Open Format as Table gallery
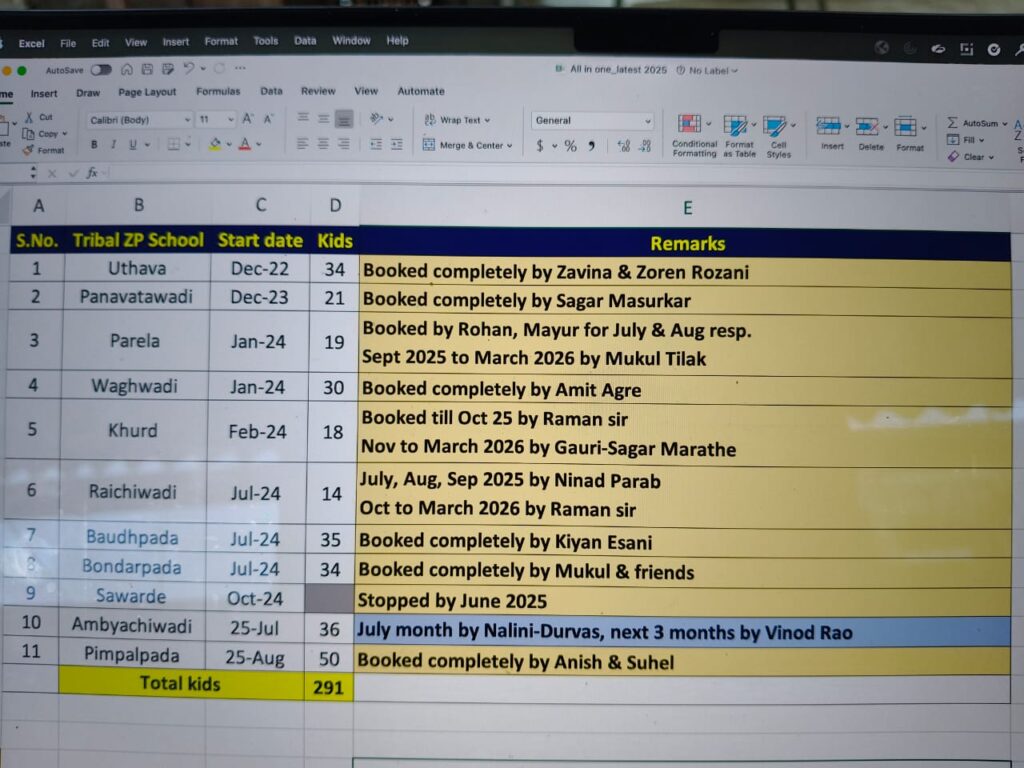Image resolution: width=1024 pixels, height=768 pixels. tap(736, 125)
